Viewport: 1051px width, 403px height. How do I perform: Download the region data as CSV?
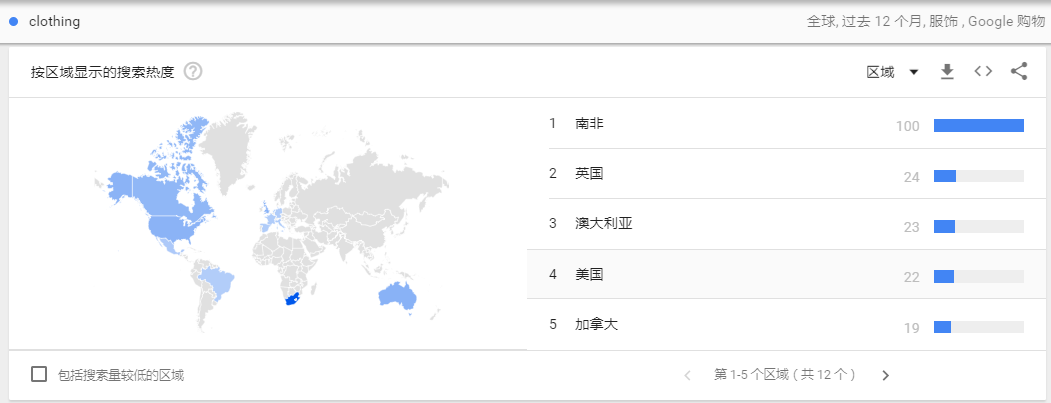[946, 72]
